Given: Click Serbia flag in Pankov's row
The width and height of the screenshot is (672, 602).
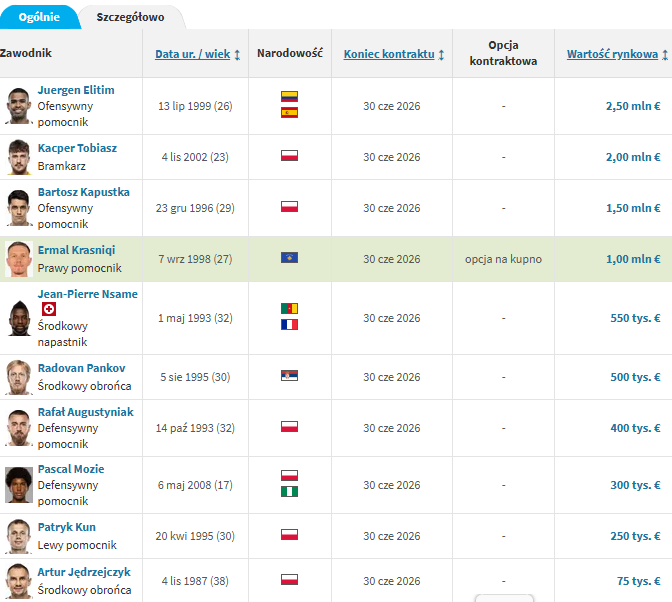Looking at the screenshot, I should coord(289,376).
